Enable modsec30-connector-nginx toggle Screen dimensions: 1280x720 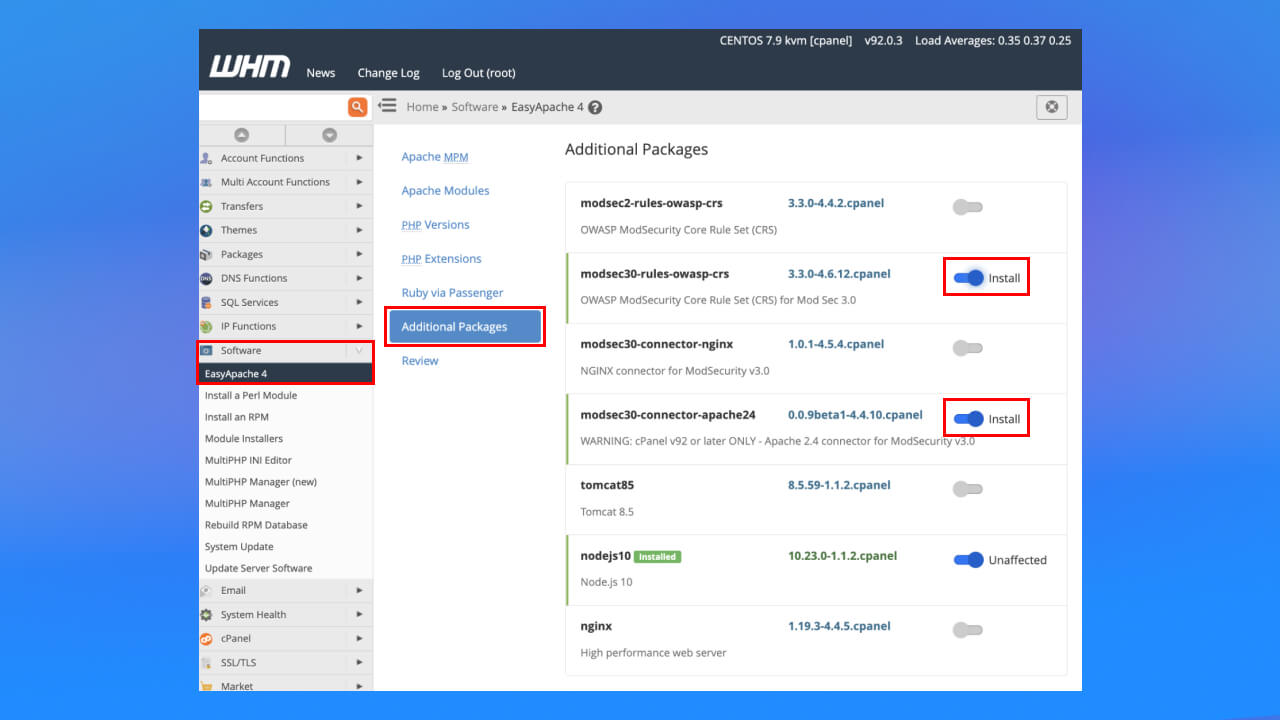tap(968, 348)
